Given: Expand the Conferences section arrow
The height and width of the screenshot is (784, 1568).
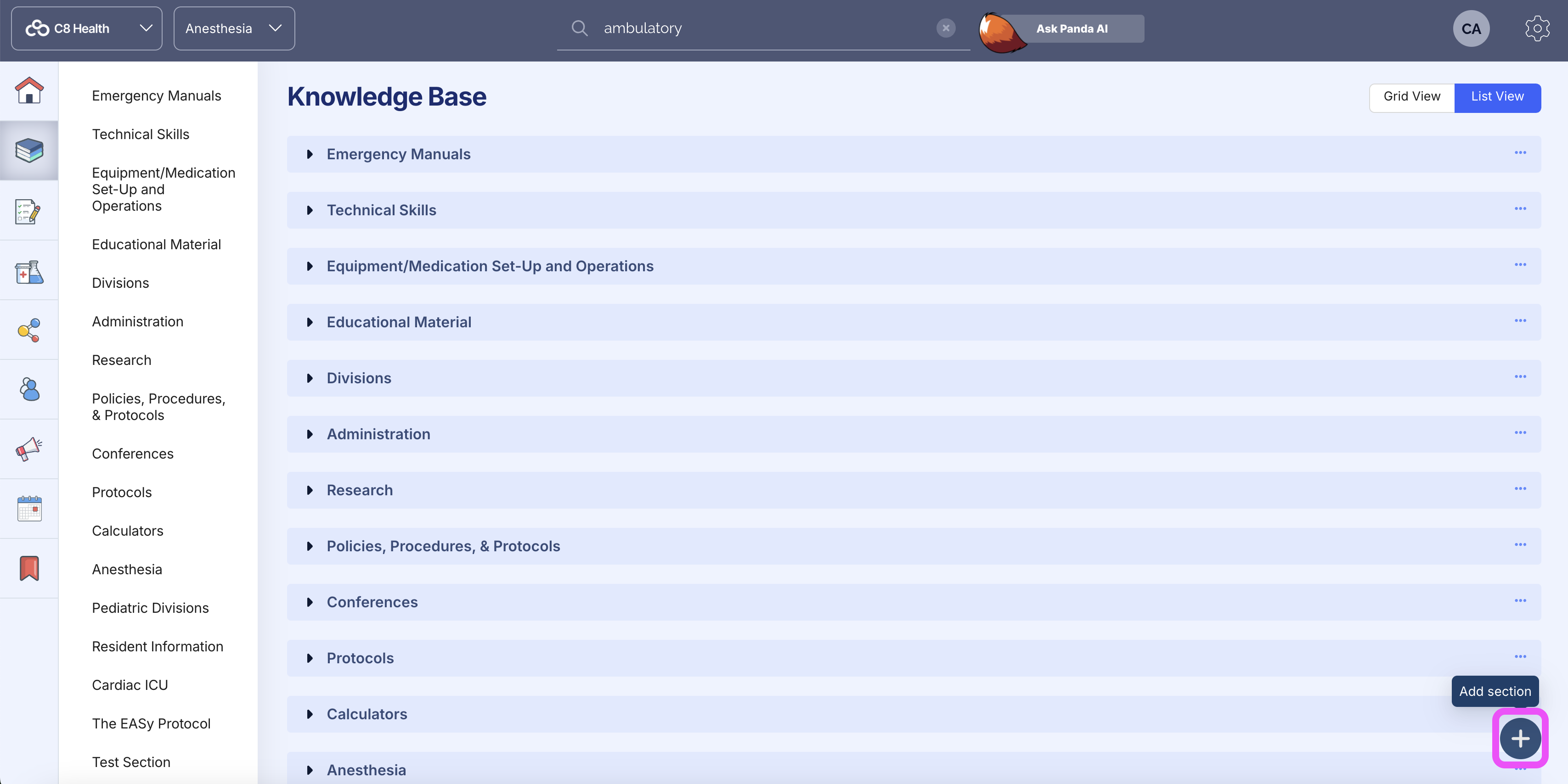Looking at the screenshot, I should click(310, 602).
